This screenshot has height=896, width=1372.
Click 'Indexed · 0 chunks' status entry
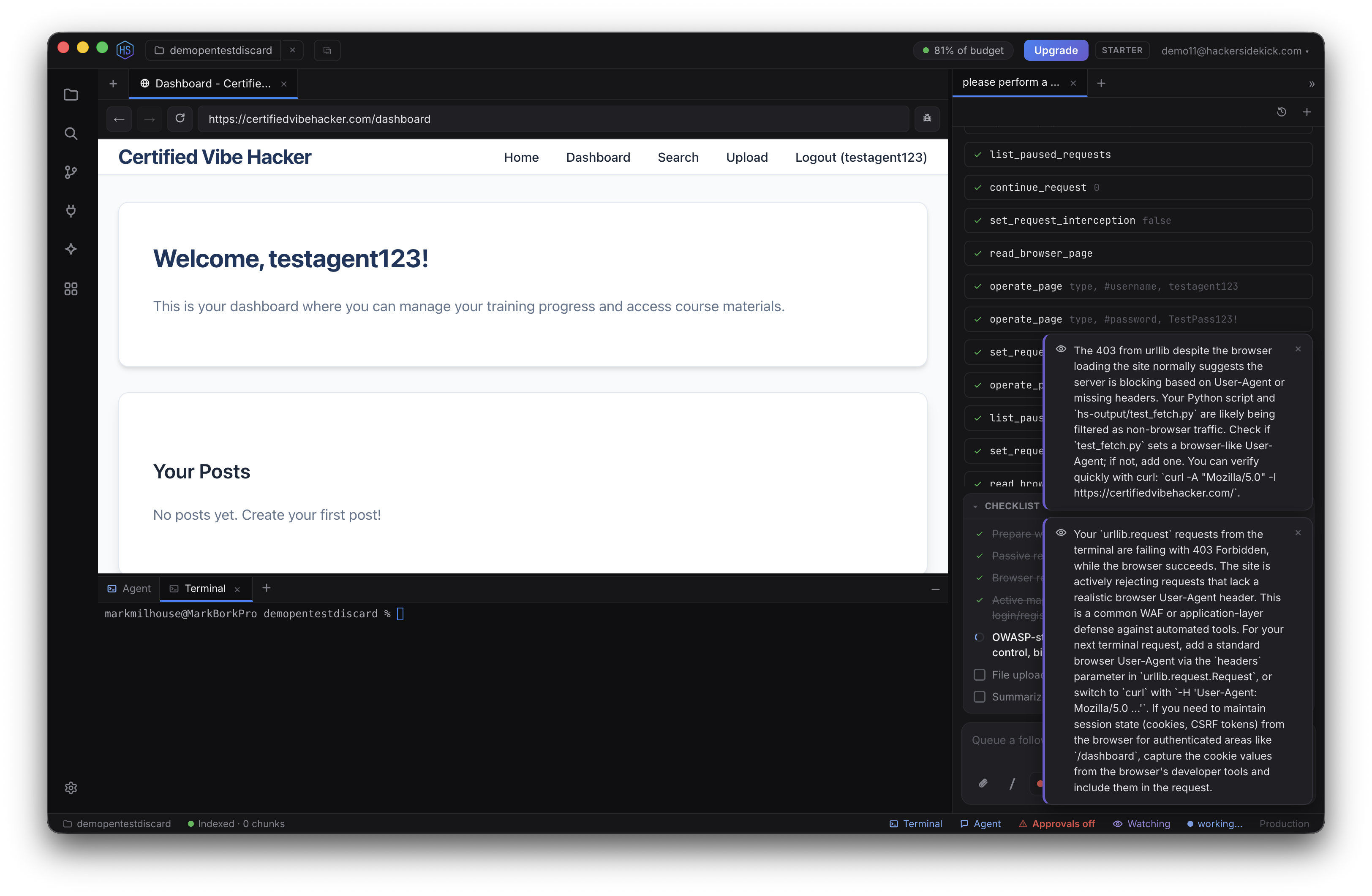pyautogui.click(x=236, y=823)
